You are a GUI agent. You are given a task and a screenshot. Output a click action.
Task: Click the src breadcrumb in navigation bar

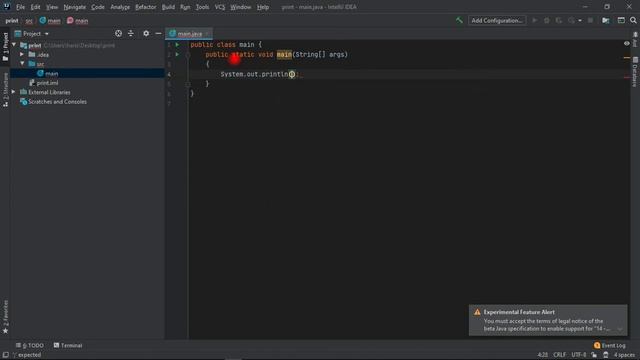click(x=29, y=20)
